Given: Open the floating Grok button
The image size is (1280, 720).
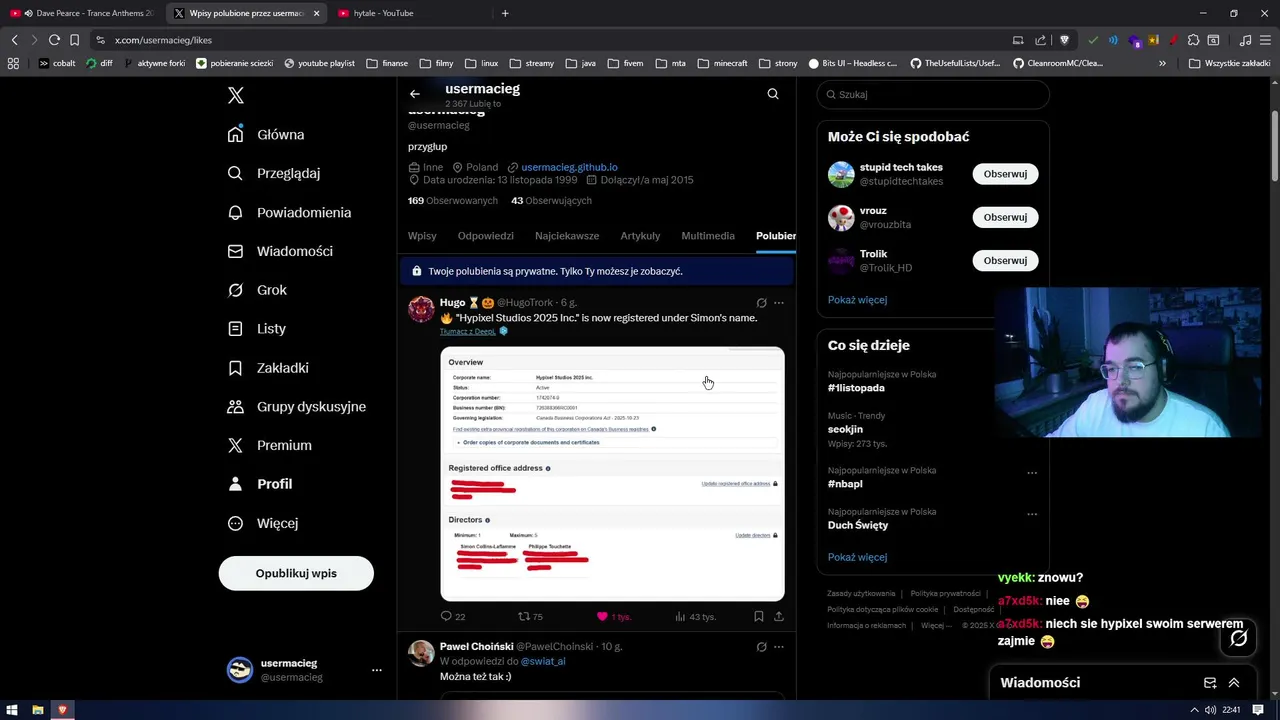Looking at the screenshot, I should click(1239, 638).
